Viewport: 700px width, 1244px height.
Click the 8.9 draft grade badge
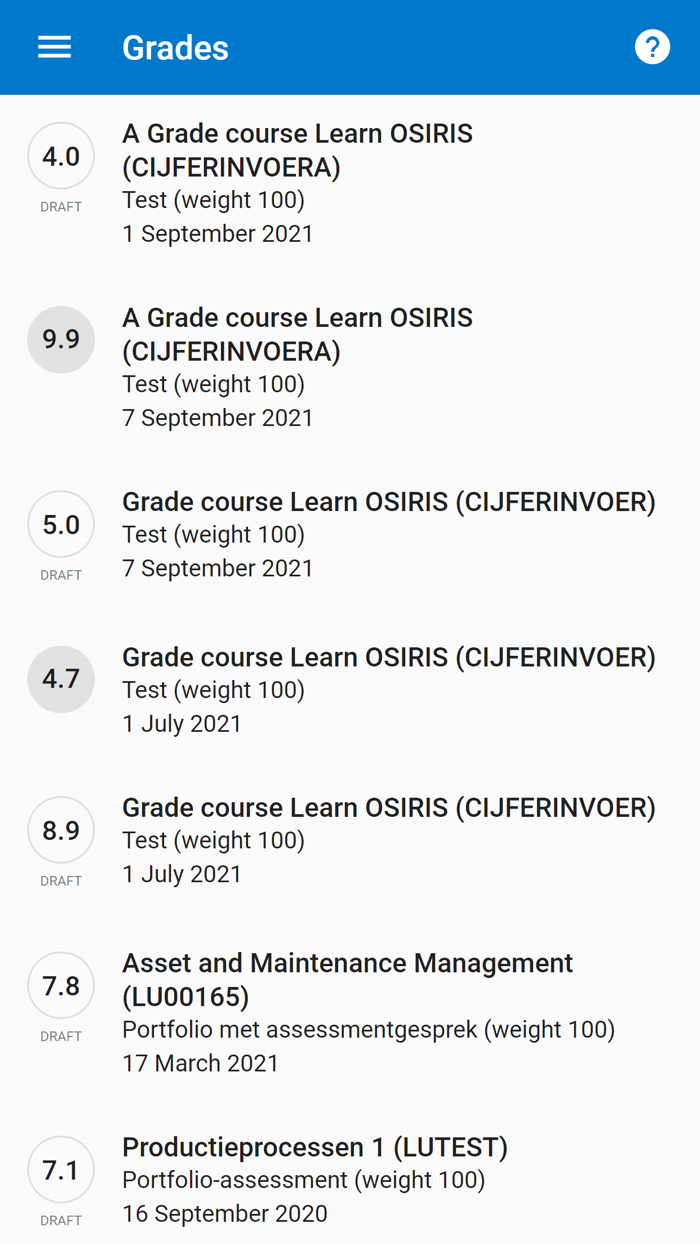coord(60,830)
